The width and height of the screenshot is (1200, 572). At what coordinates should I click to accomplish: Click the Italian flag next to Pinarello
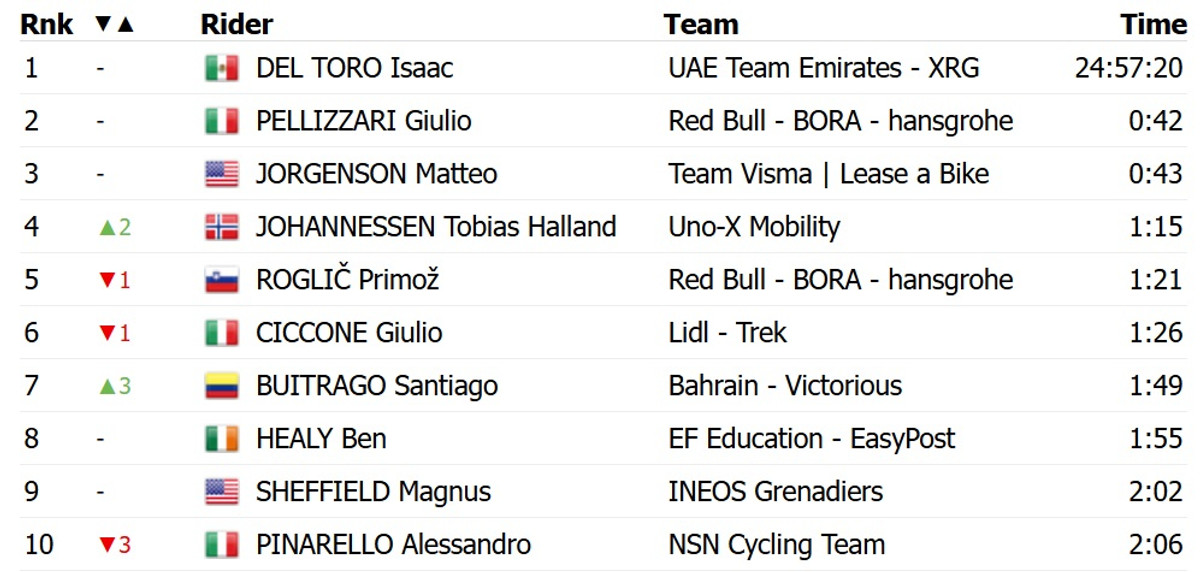click(221, 545)
